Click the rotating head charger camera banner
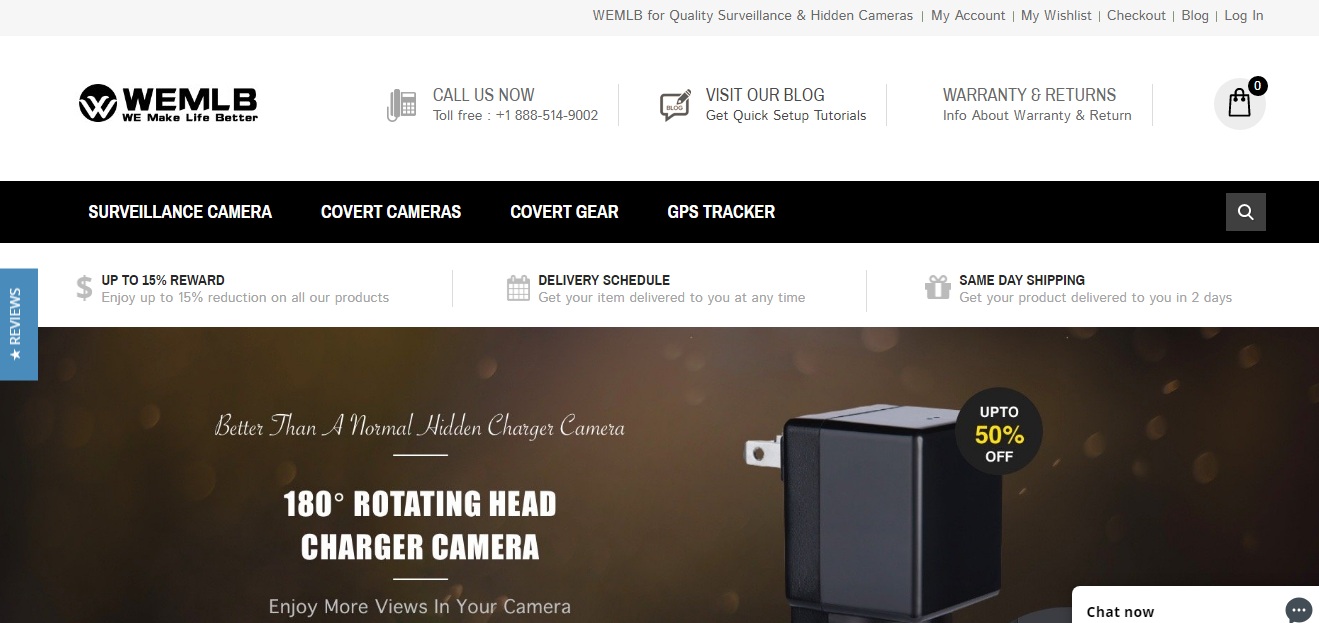This screenshot has height=623, width=1319. coord(659,475)
